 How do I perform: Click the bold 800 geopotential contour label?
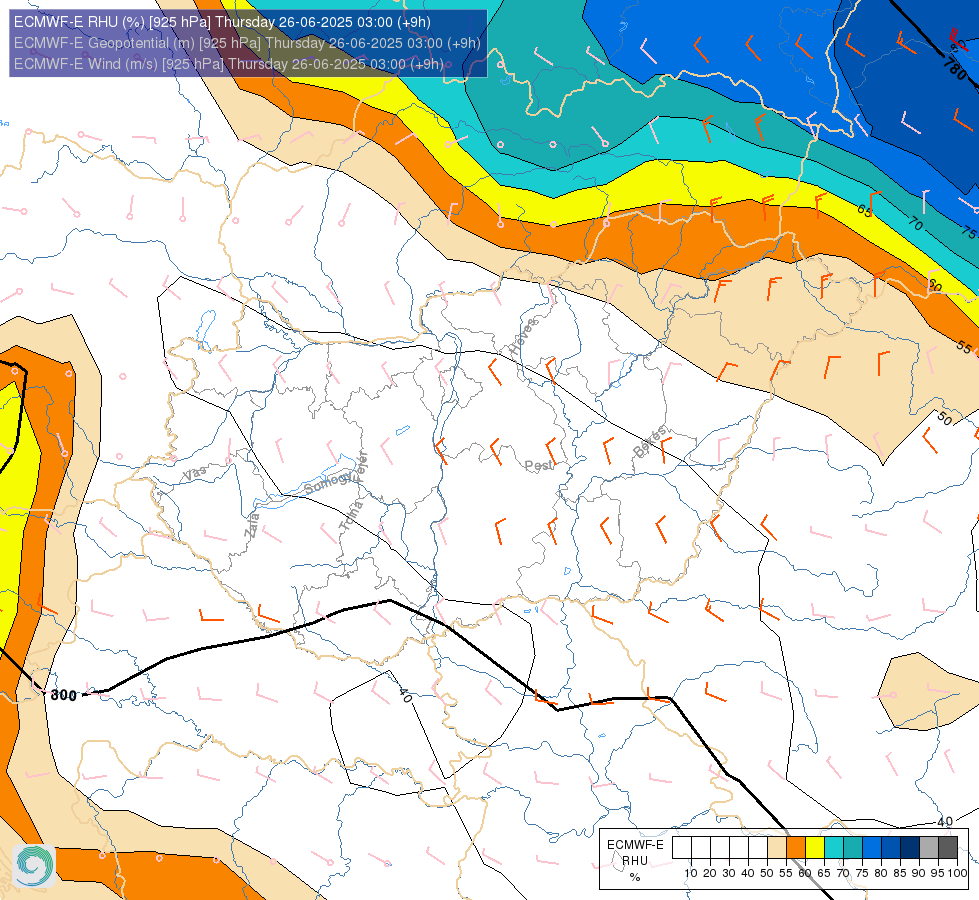point(63,695)
